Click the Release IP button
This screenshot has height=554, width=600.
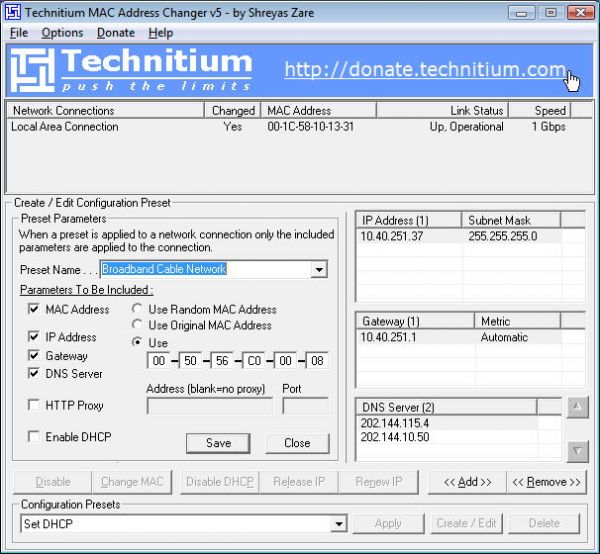(x=299, y=482)
